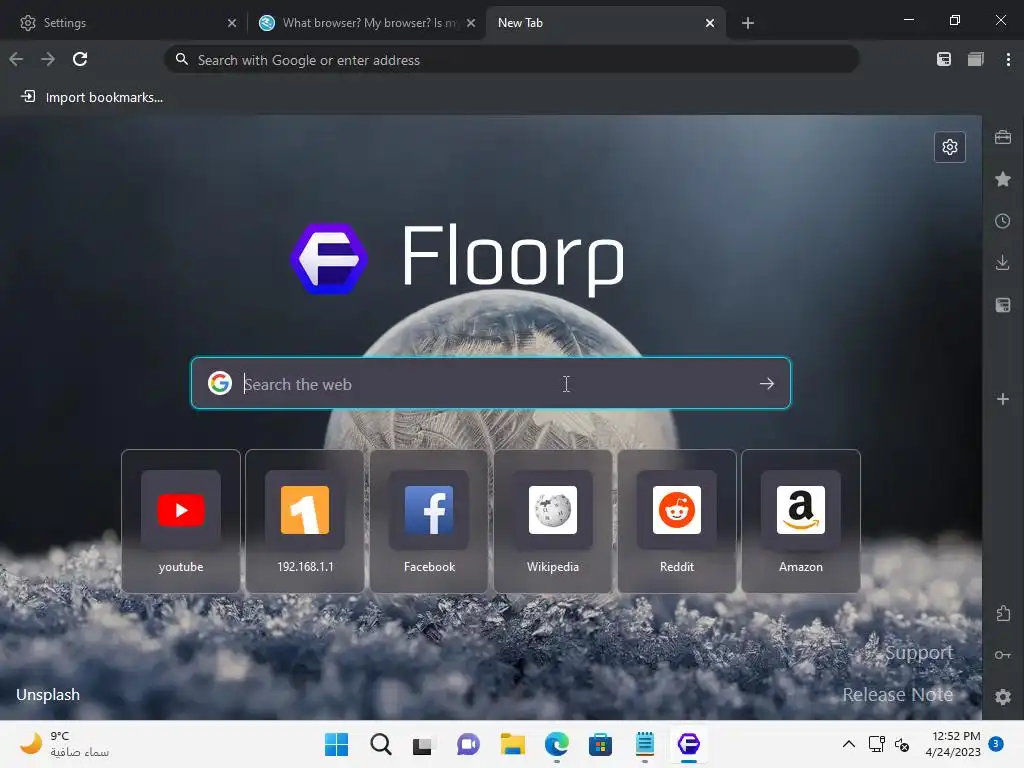Open the weather widget showing 9°C
The height and width of the screenshot is (768, 1024).
[x=64, y=744]
